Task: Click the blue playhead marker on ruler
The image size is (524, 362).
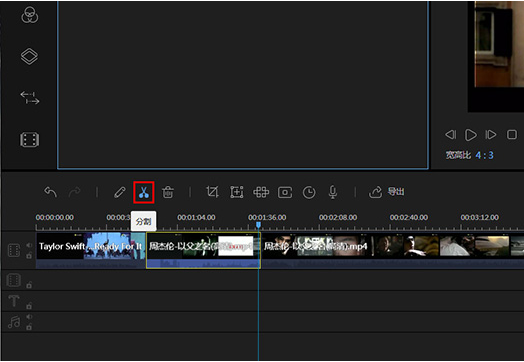Action: [258, 225]
